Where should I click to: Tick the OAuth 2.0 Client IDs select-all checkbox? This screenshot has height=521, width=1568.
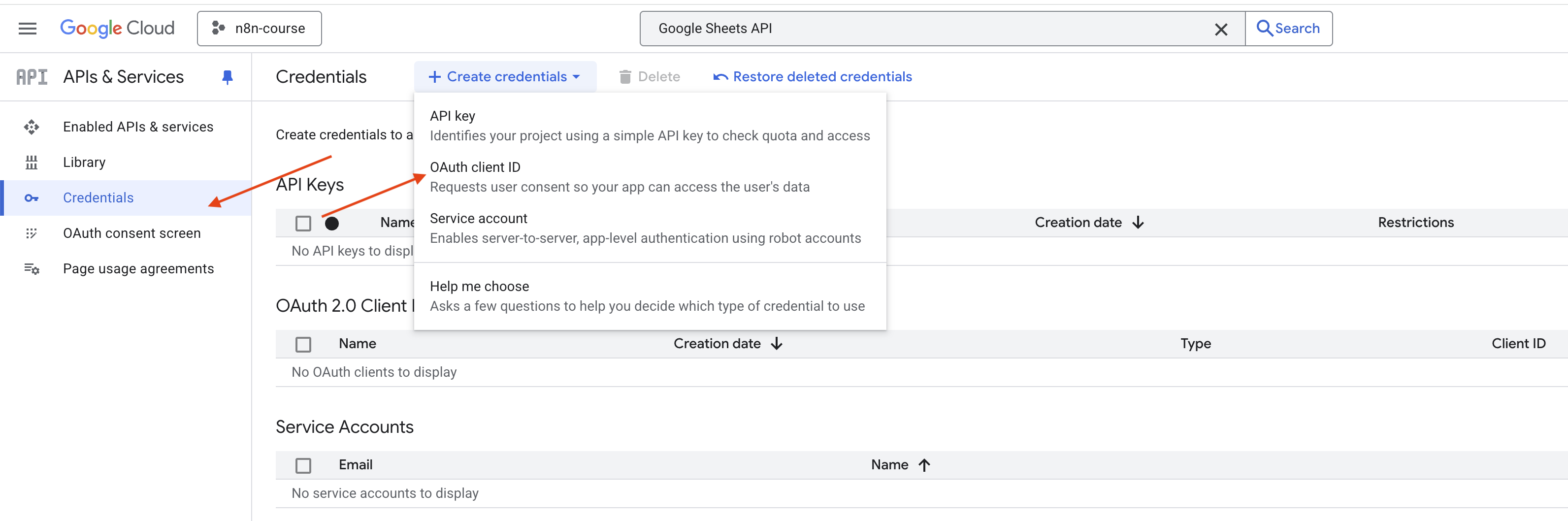pos(303,345)
